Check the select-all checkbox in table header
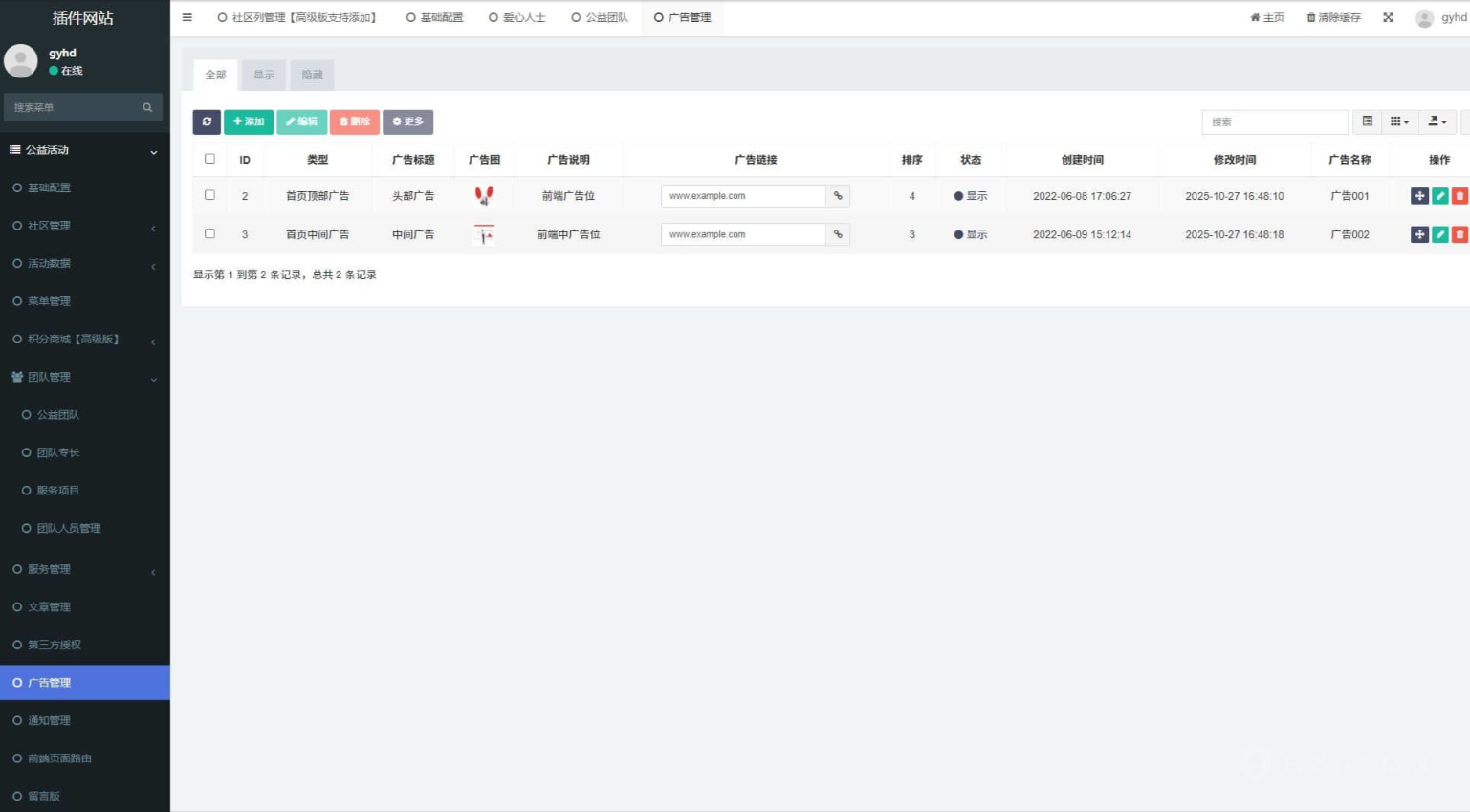 tap(210, 159)
